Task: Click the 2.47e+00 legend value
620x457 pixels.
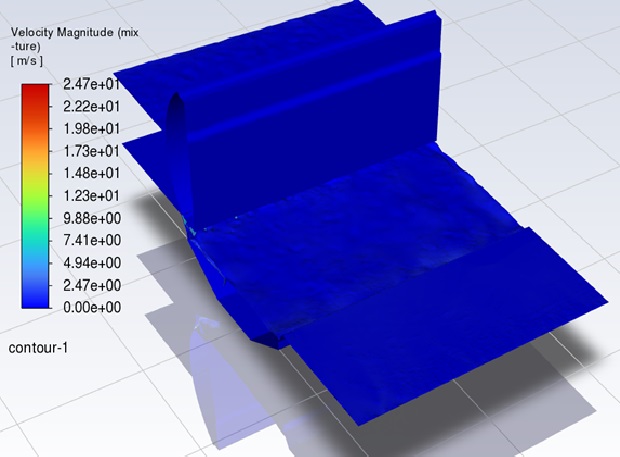Action: 93,285
